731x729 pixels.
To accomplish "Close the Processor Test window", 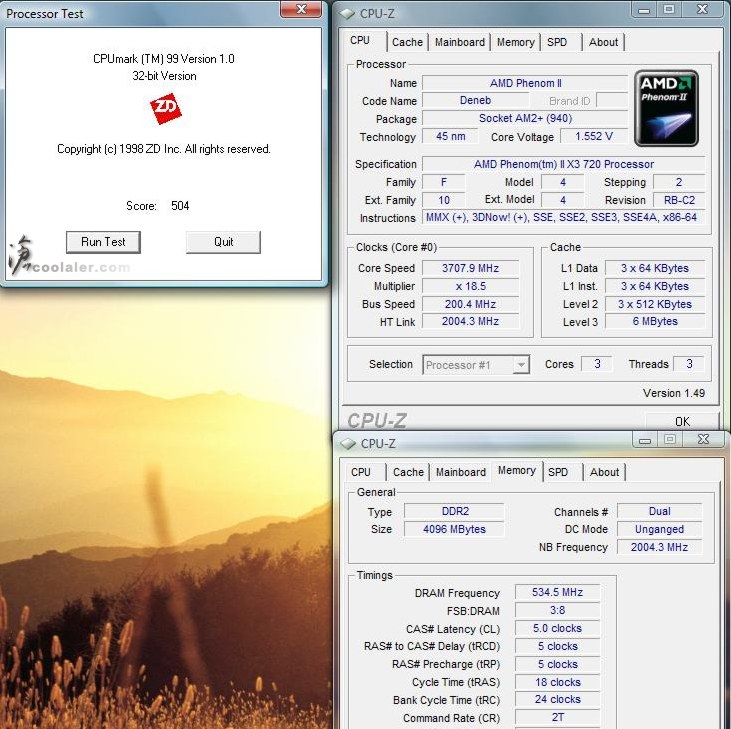I will (301, 9).
